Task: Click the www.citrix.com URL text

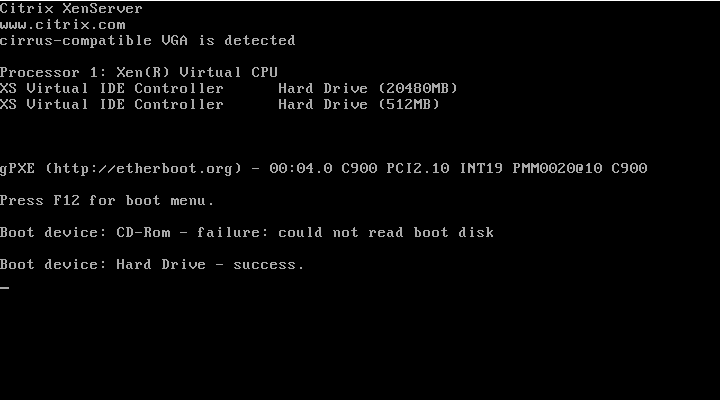Action: [63, 25]
